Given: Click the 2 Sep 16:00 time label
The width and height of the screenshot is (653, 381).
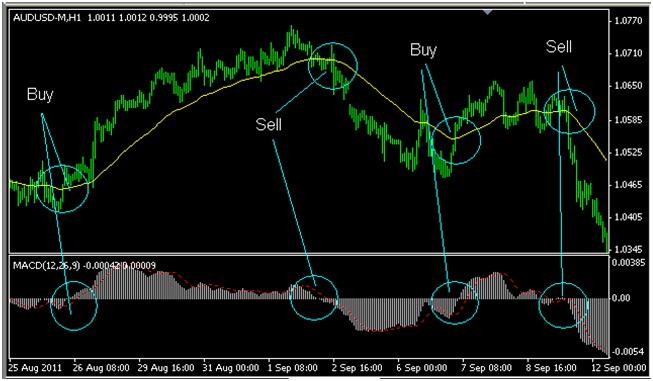Looking at the screenshot, I should (357, 368).
